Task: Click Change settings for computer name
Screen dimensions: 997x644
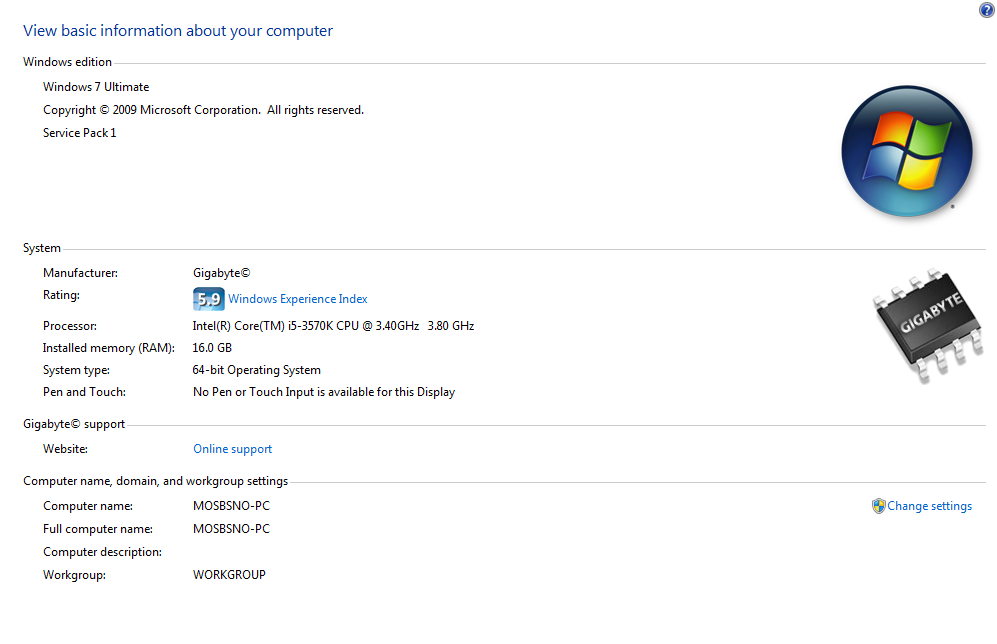Action: (x=930, y=506)
